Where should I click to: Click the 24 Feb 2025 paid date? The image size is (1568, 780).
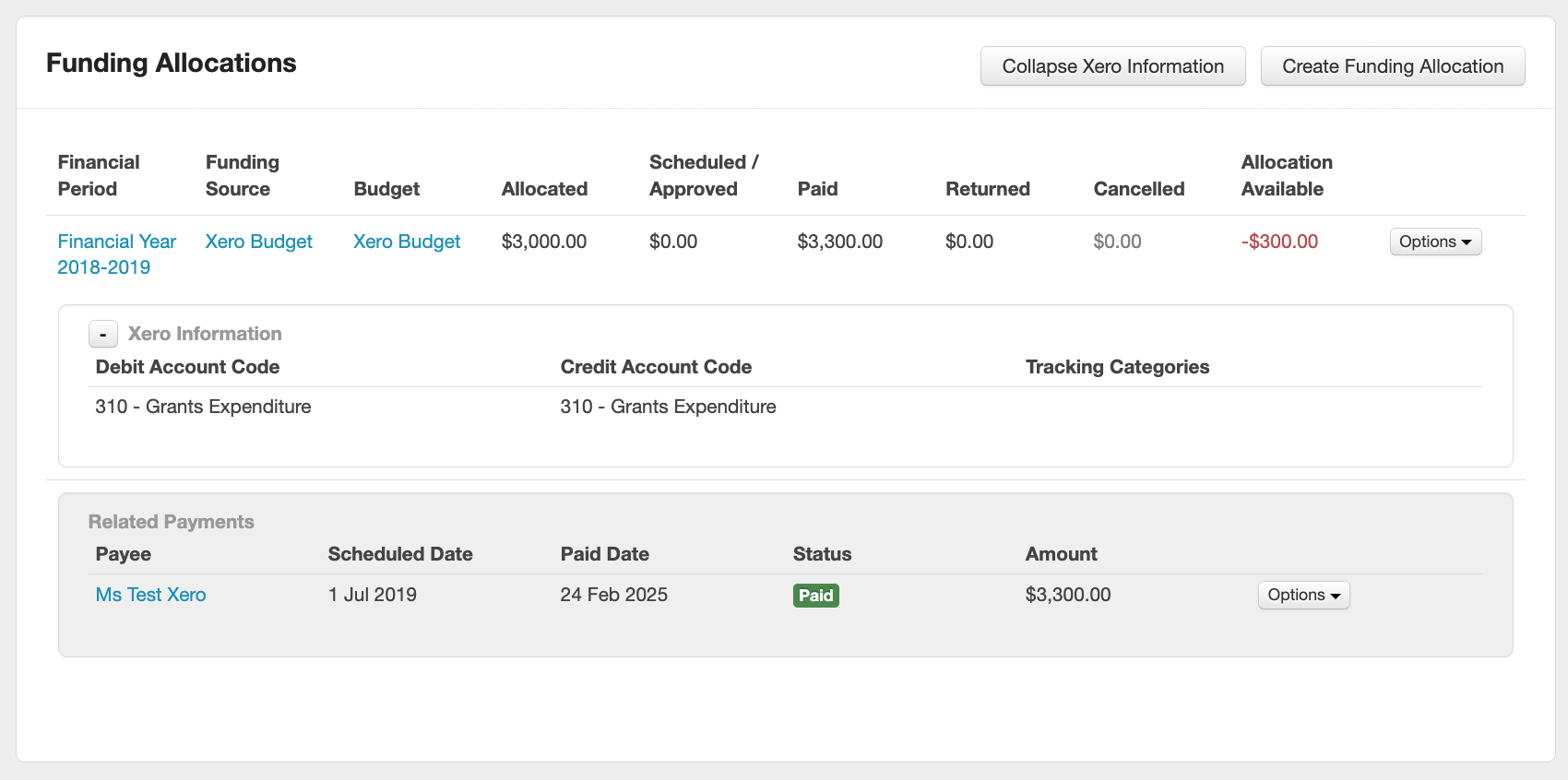pyautogui.click(x=613, y=595)
